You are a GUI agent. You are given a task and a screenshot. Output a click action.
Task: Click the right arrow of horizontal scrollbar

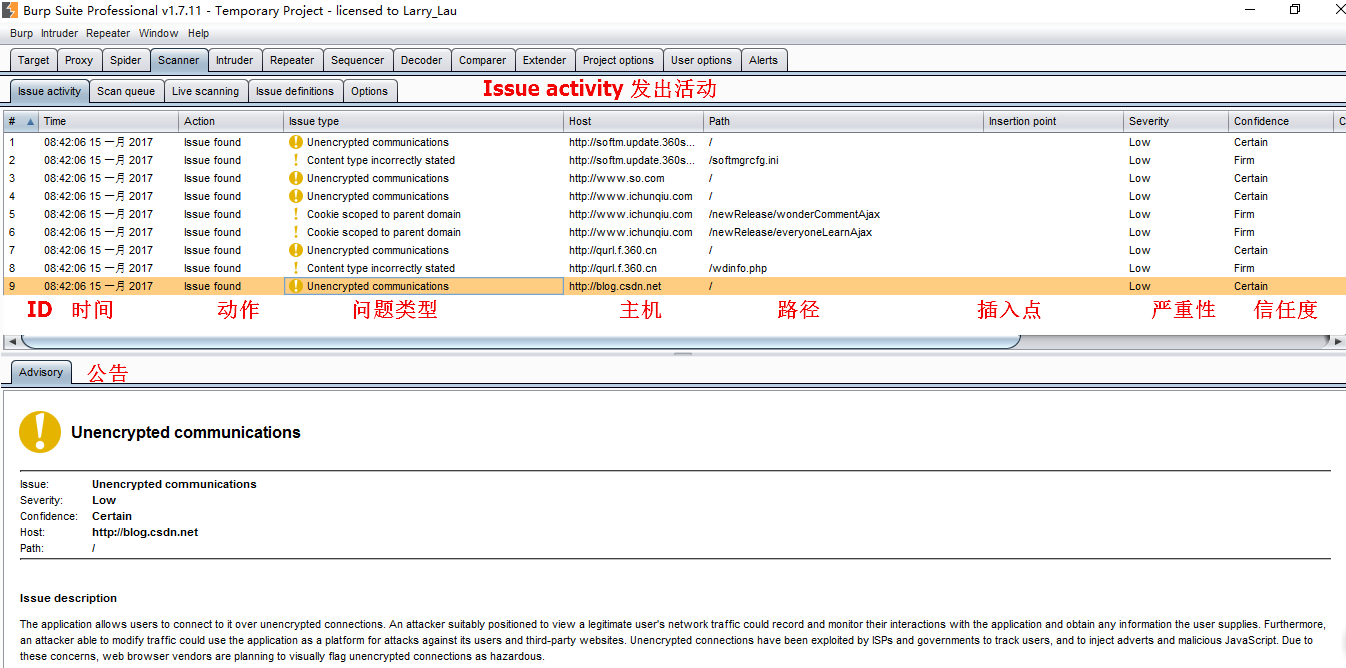1339,341
